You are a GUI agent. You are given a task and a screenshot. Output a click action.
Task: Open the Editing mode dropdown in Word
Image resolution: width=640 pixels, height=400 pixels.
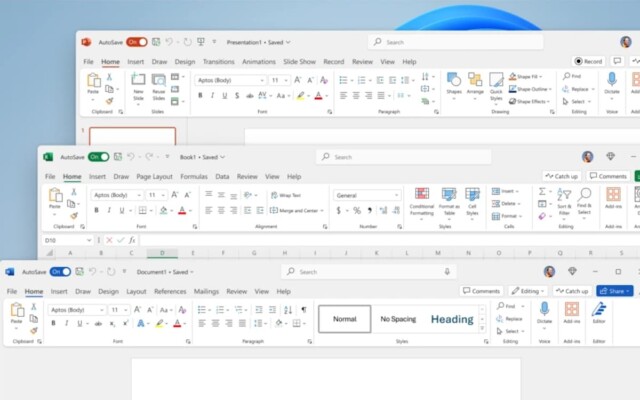[x=528, y=291]
